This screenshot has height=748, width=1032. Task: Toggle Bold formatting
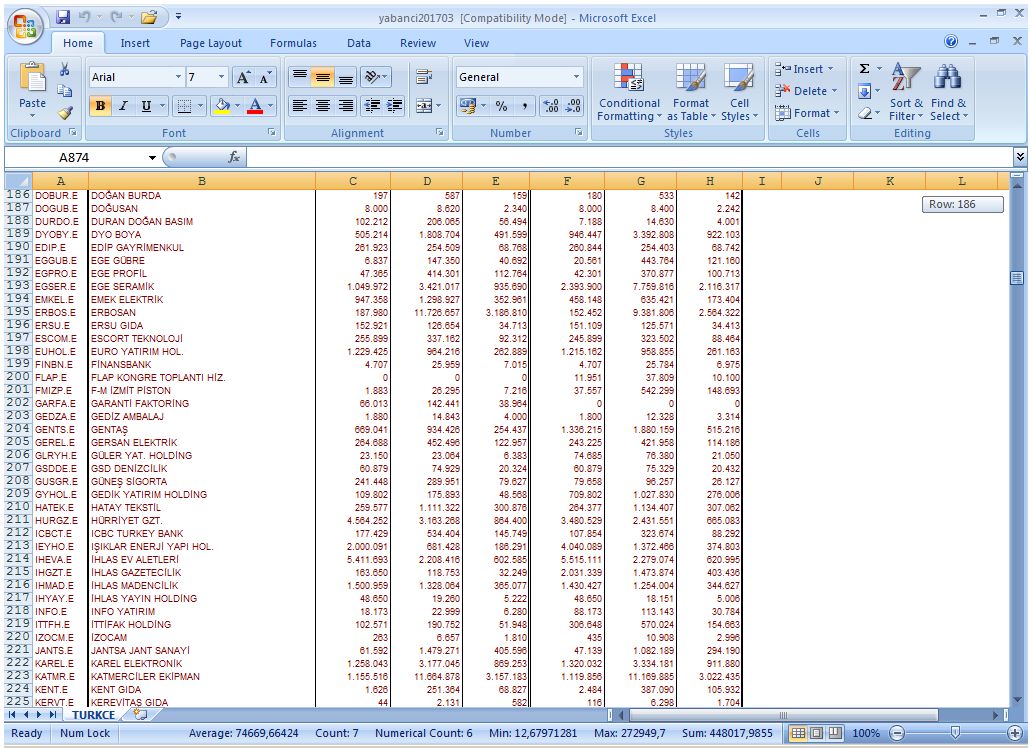100,106
